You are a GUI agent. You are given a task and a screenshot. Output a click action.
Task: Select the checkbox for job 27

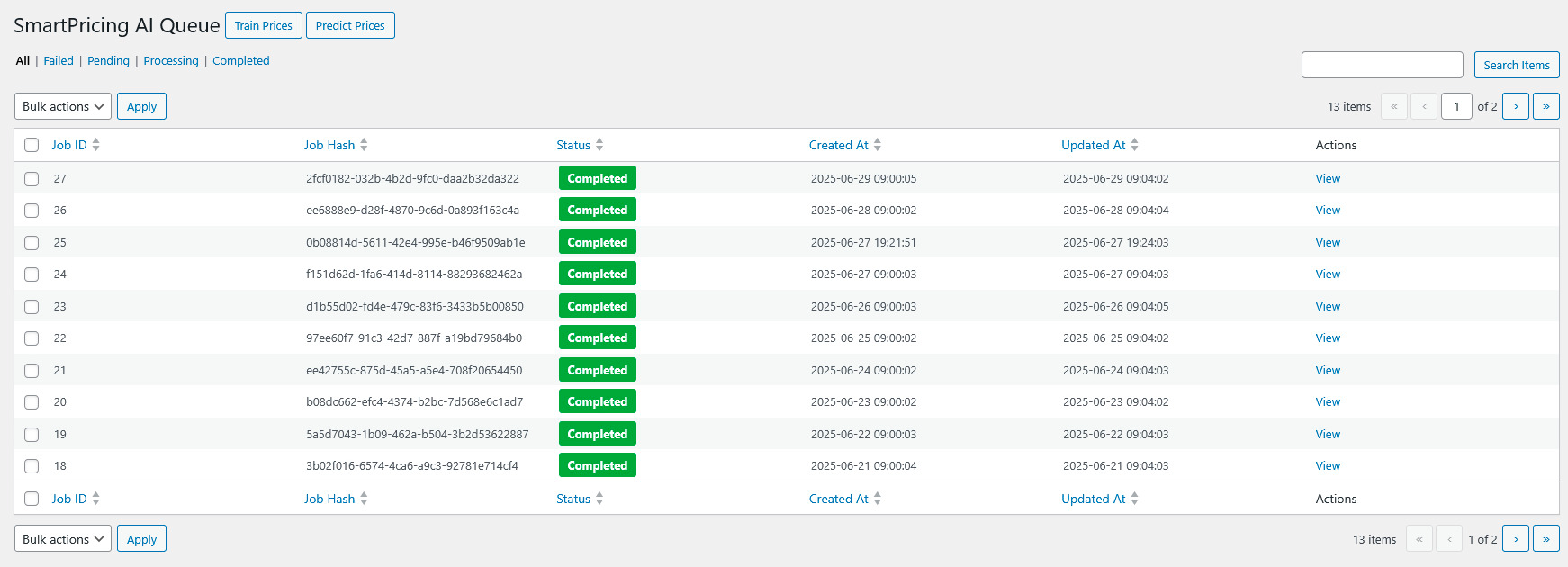click(x=32, y=179)
